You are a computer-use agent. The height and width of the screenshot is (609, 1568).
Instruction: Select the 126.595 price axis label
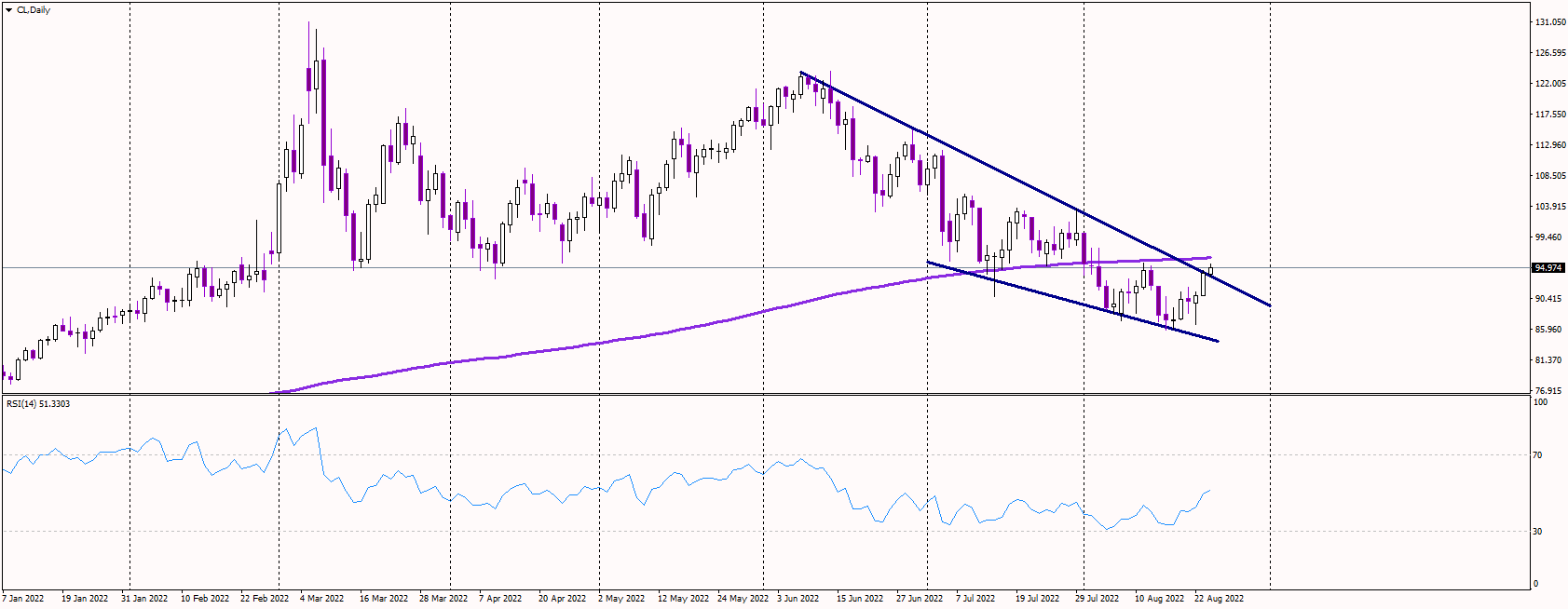tap(1550, 53)
